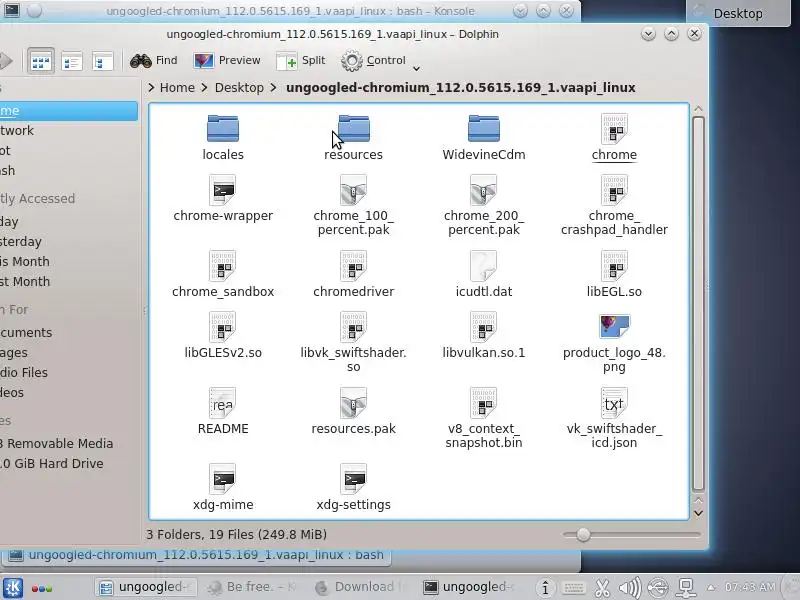Select the resources folder
The image size is (800, 600).
pyautogui.click(x=354, y=137)
